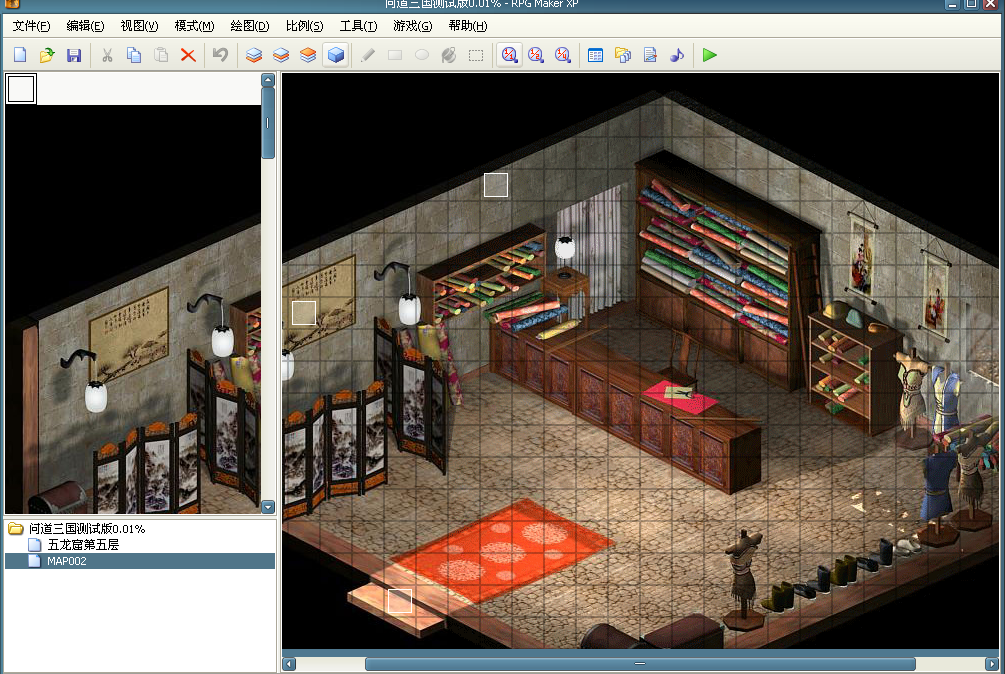Select project root 问道三国测试版0.01% in map tree
Image resolution: width=1005 pixels, height=674 pixels.
87,529
